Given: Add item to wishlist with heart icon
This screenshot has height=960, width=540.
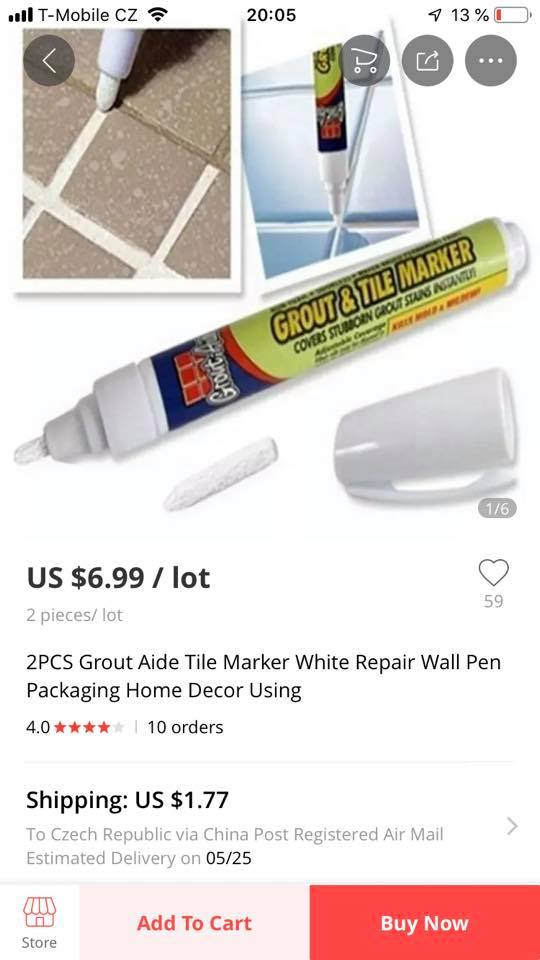Looking at the screenshot, I should click(x=493, y=573).
